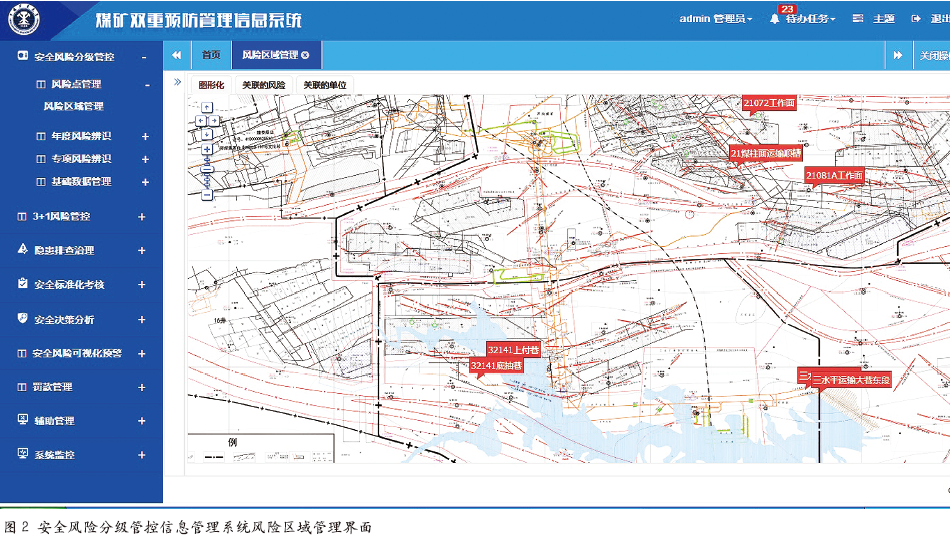
Task: Pan the map left with the arrow button
Action: (x=202, y=120)
